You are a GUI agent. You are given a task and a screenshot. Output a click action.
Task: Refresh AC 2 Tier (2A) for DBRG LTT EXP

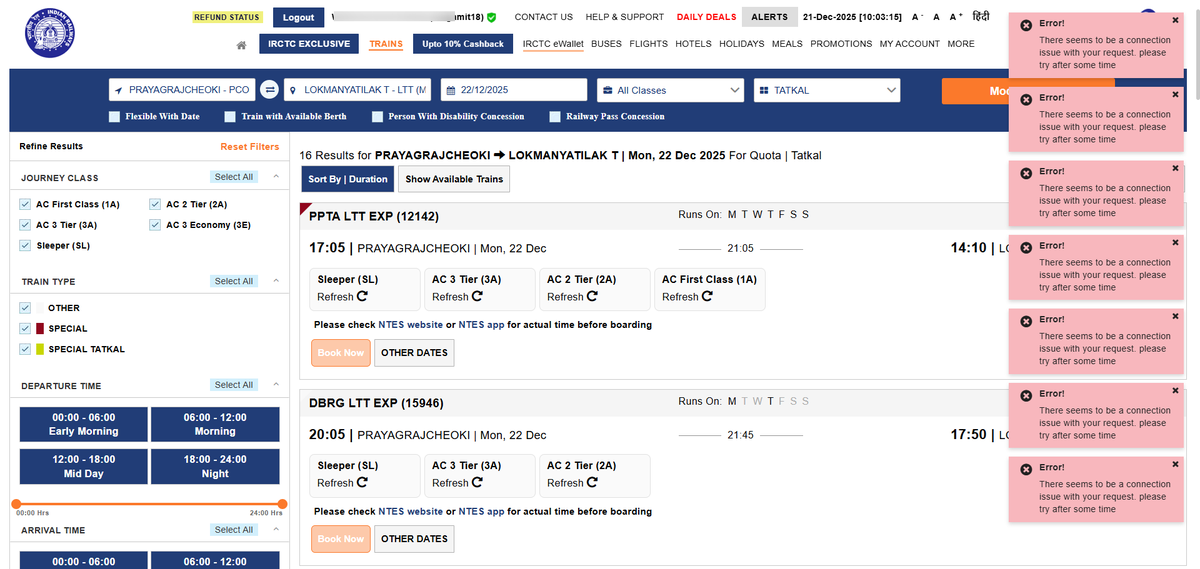coord(592,483)
